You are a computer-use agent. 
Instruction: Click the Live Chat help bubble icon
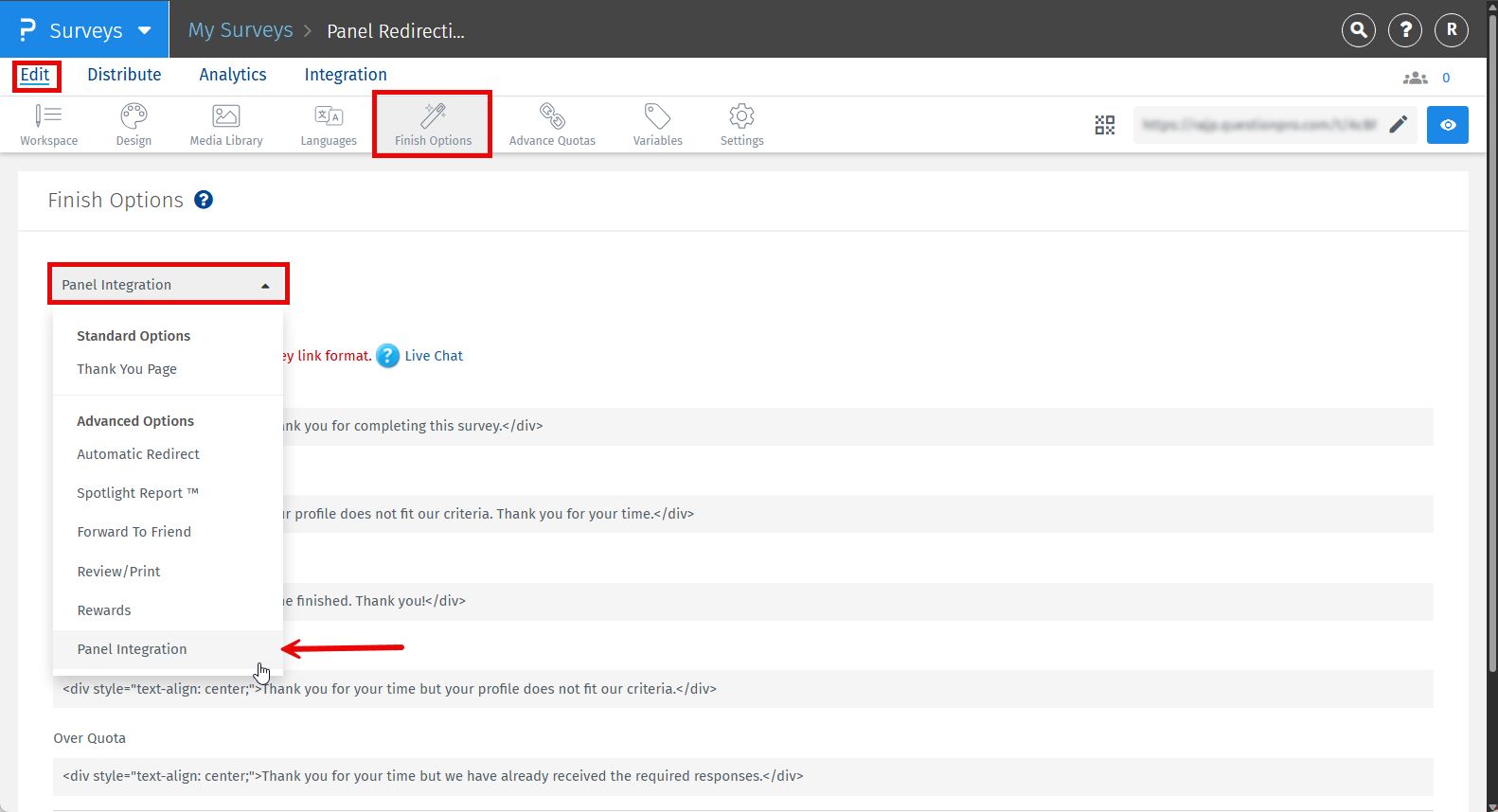point(388,356)
